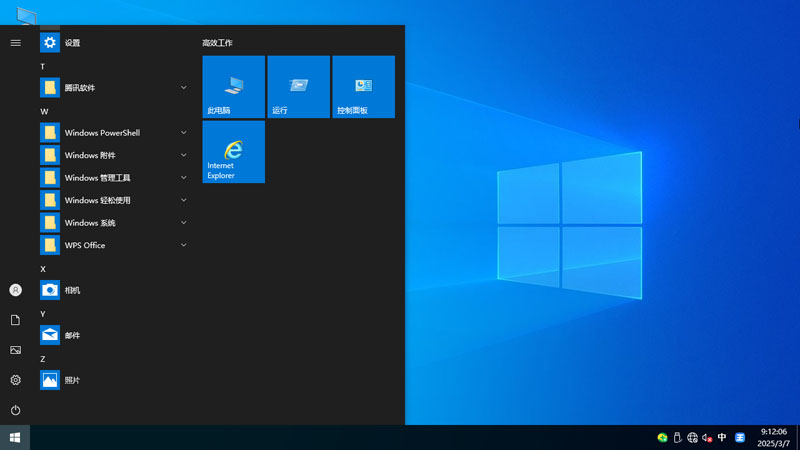800x450 pixels.
Task: Click the muted volume tray icon
Action: [x=707, y=438]
